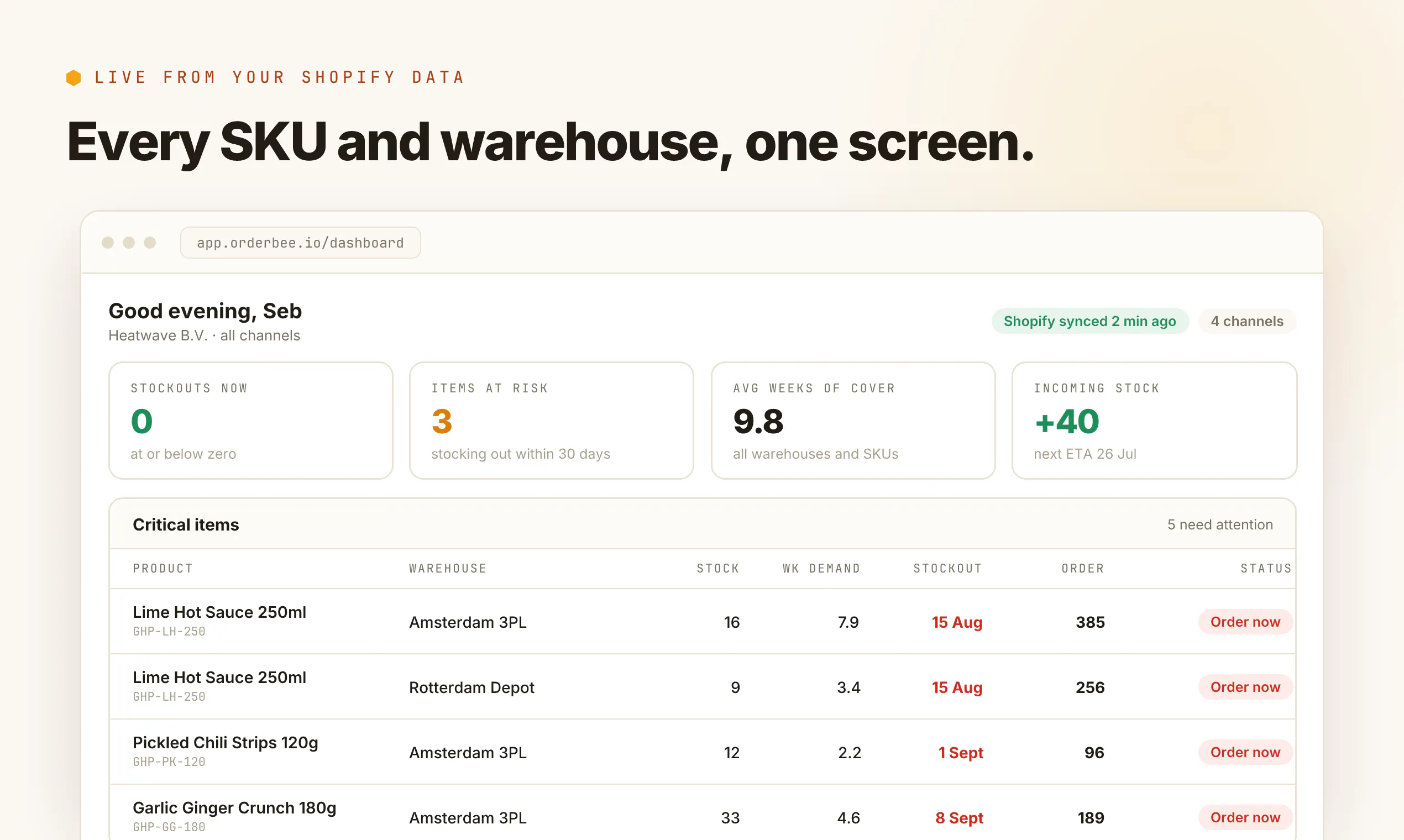Click the order quantity 256
Viewport: 1404px width, 840px height.
pos(1091,687)
